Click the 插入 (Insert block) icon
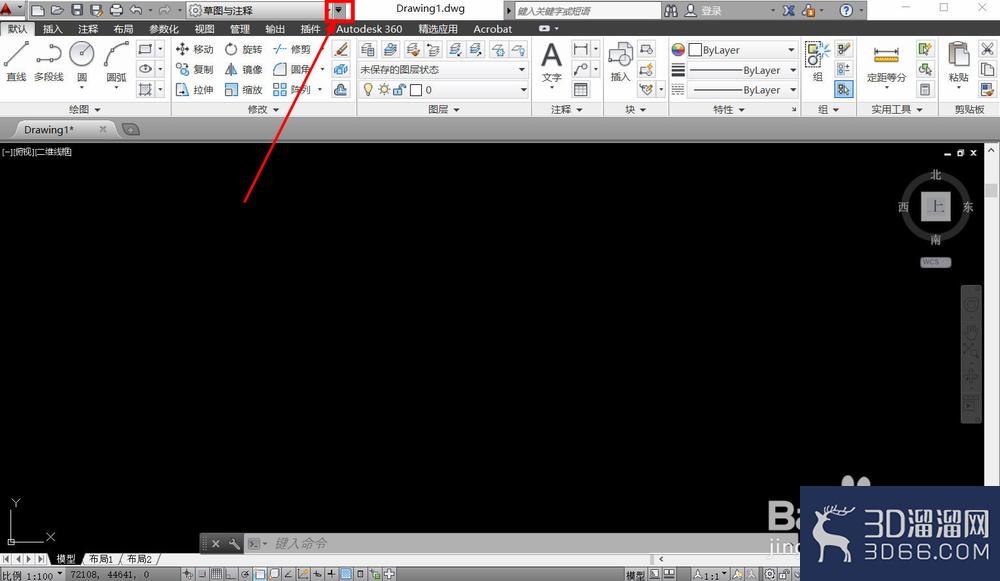This screenshot has width=1000, height=581. (620, 62)
